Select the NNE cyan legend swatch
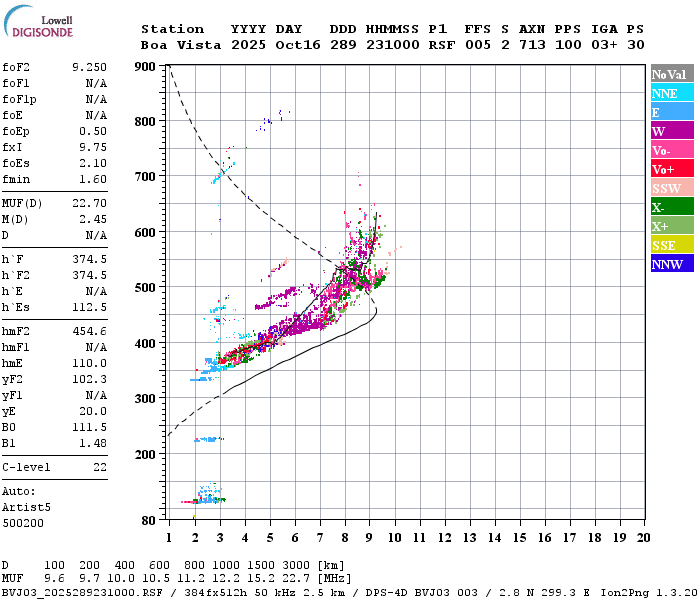 click(x=672, y=93)
